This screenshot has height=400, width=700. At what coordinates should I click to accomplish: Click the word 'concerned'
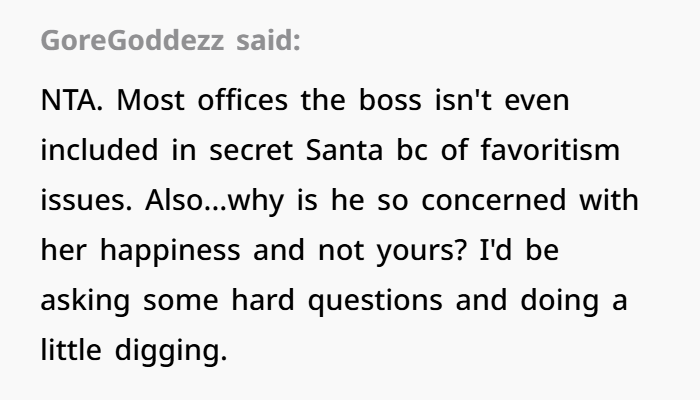tap(494, 200)
